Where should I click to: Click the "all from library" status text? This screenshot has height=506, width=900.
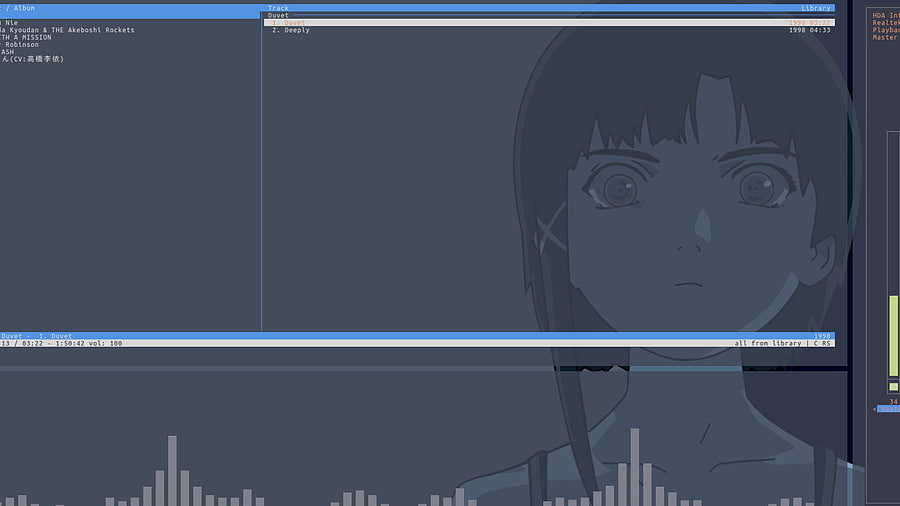pos(767,343)
